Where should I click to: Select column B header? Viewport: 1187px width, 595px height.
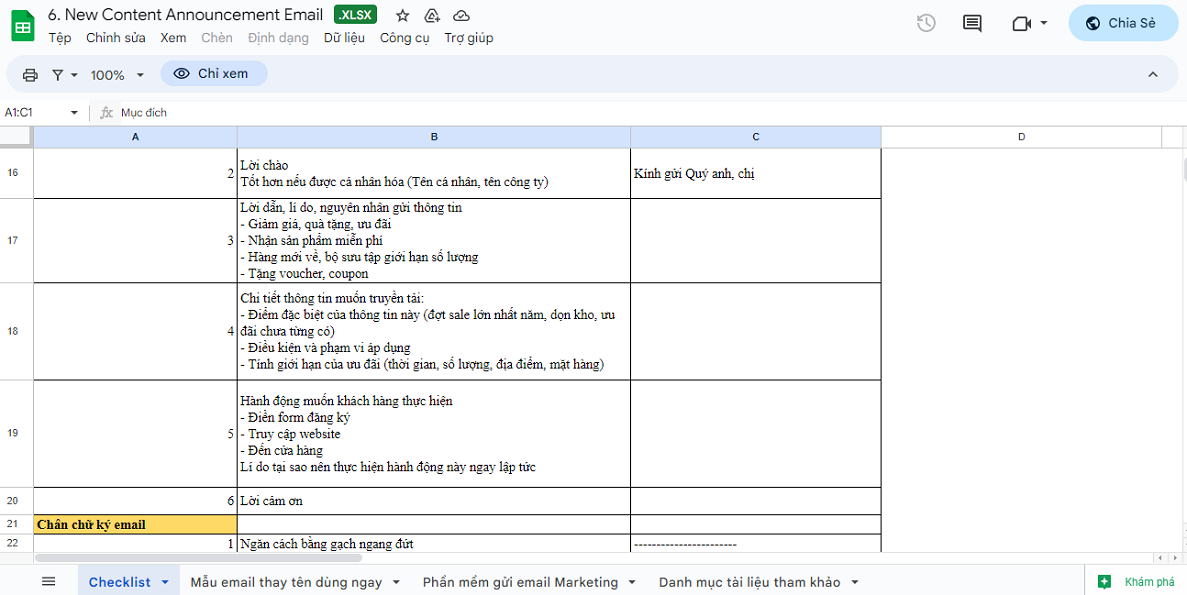(x=434, y=137)
